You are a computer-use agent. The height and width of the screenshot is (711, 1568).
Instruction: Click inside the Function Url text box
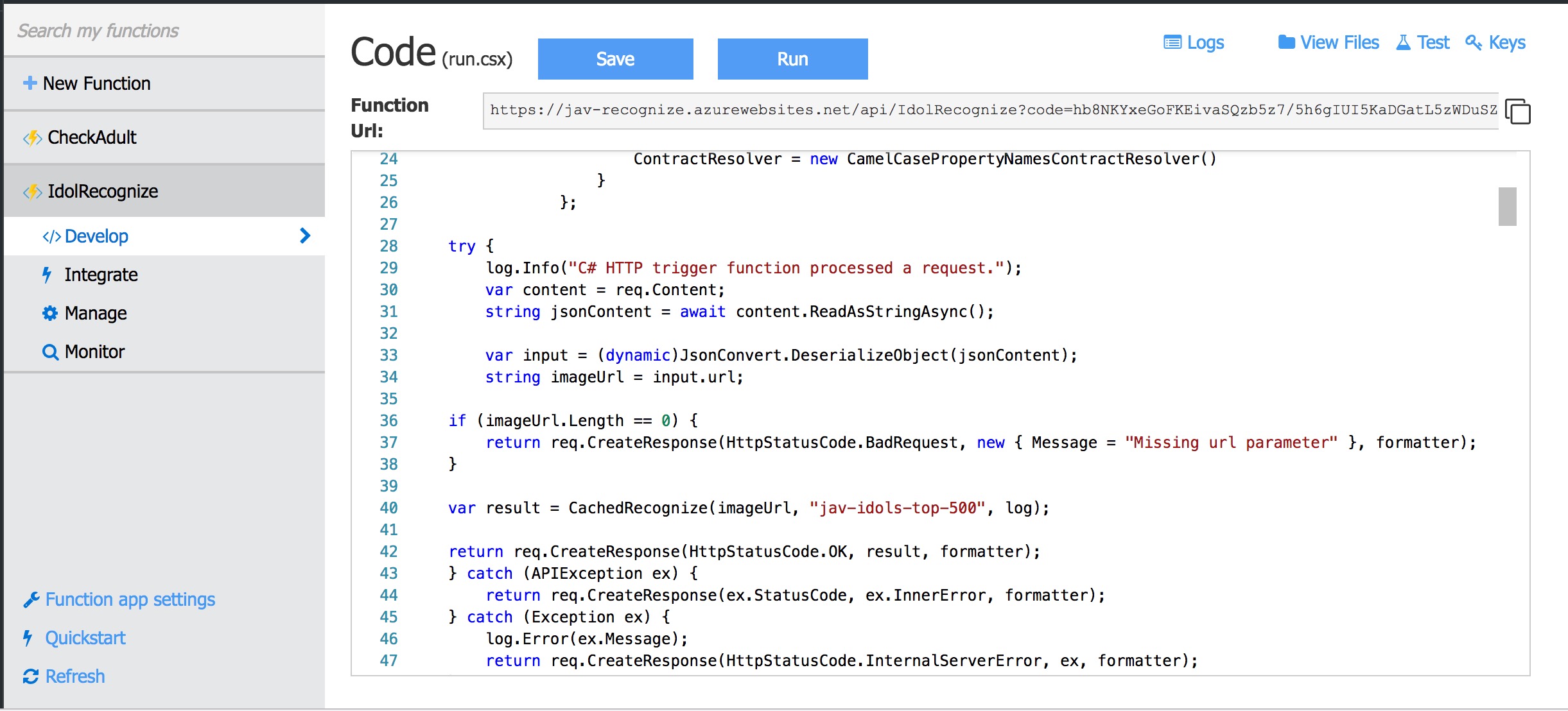pos(989,110)
